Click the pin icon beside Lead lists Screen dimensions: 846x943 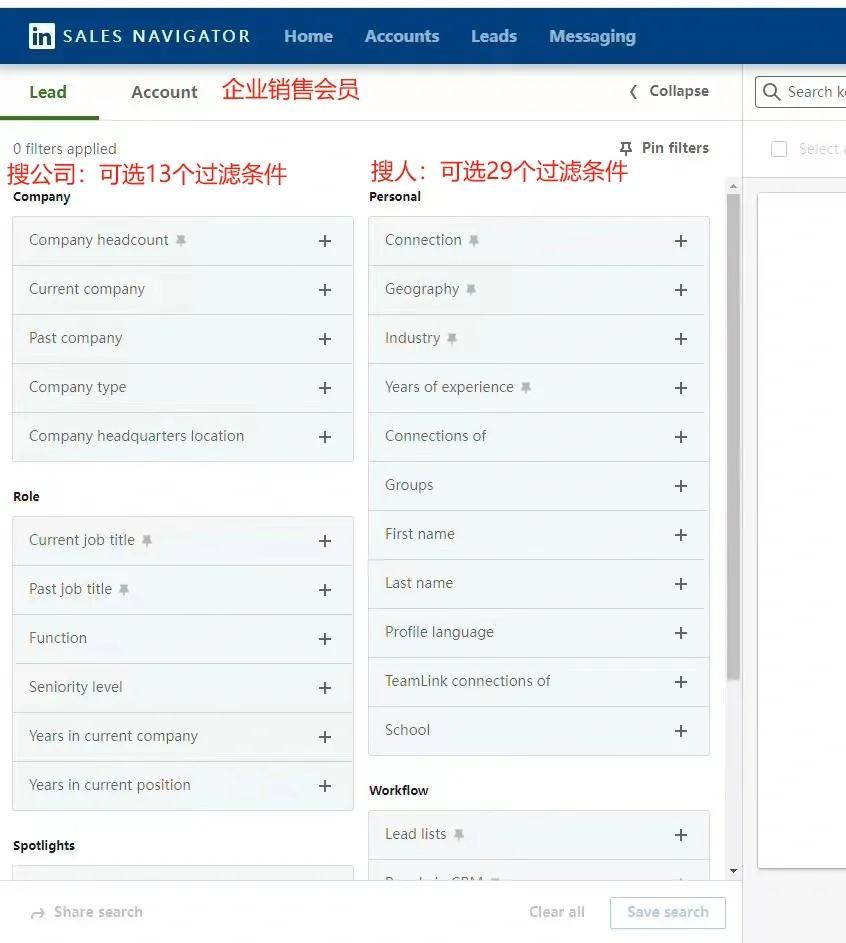pos(459,834)
